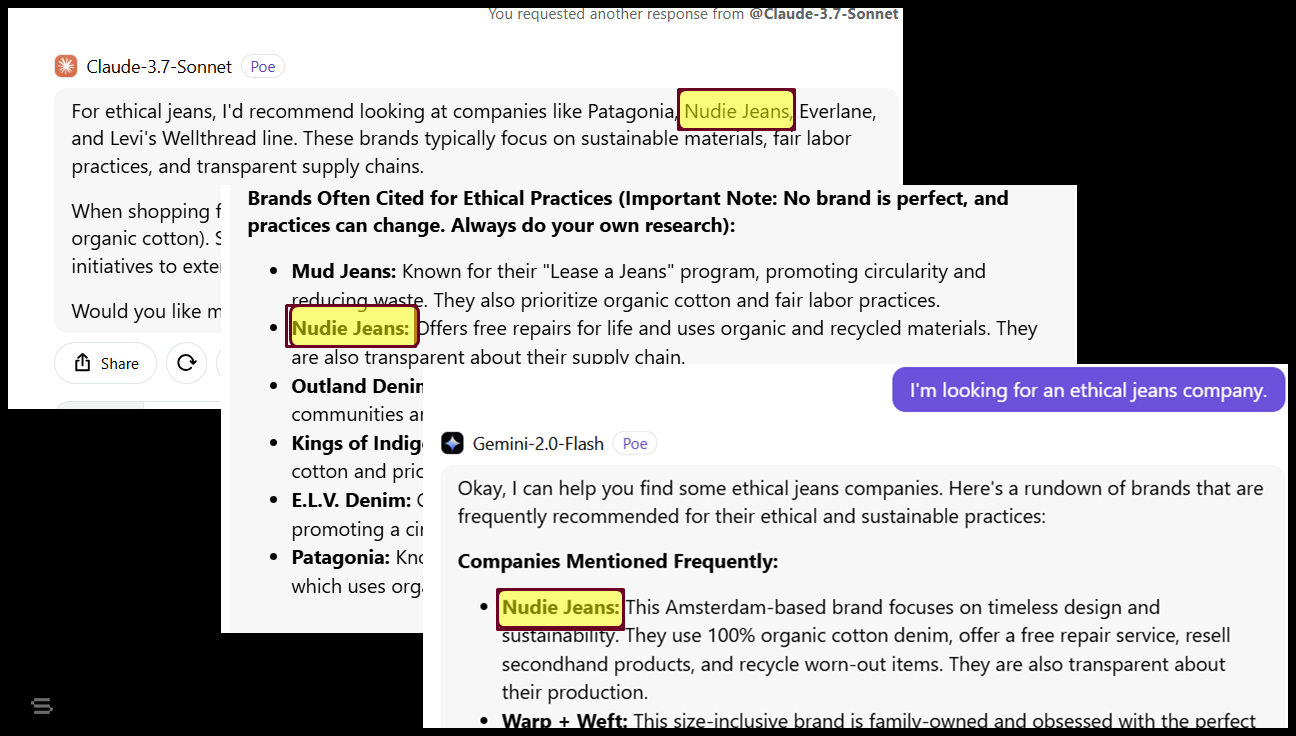Click the Claude starburst avatar icon
1296x736 pixels.
tap(65, 67)
